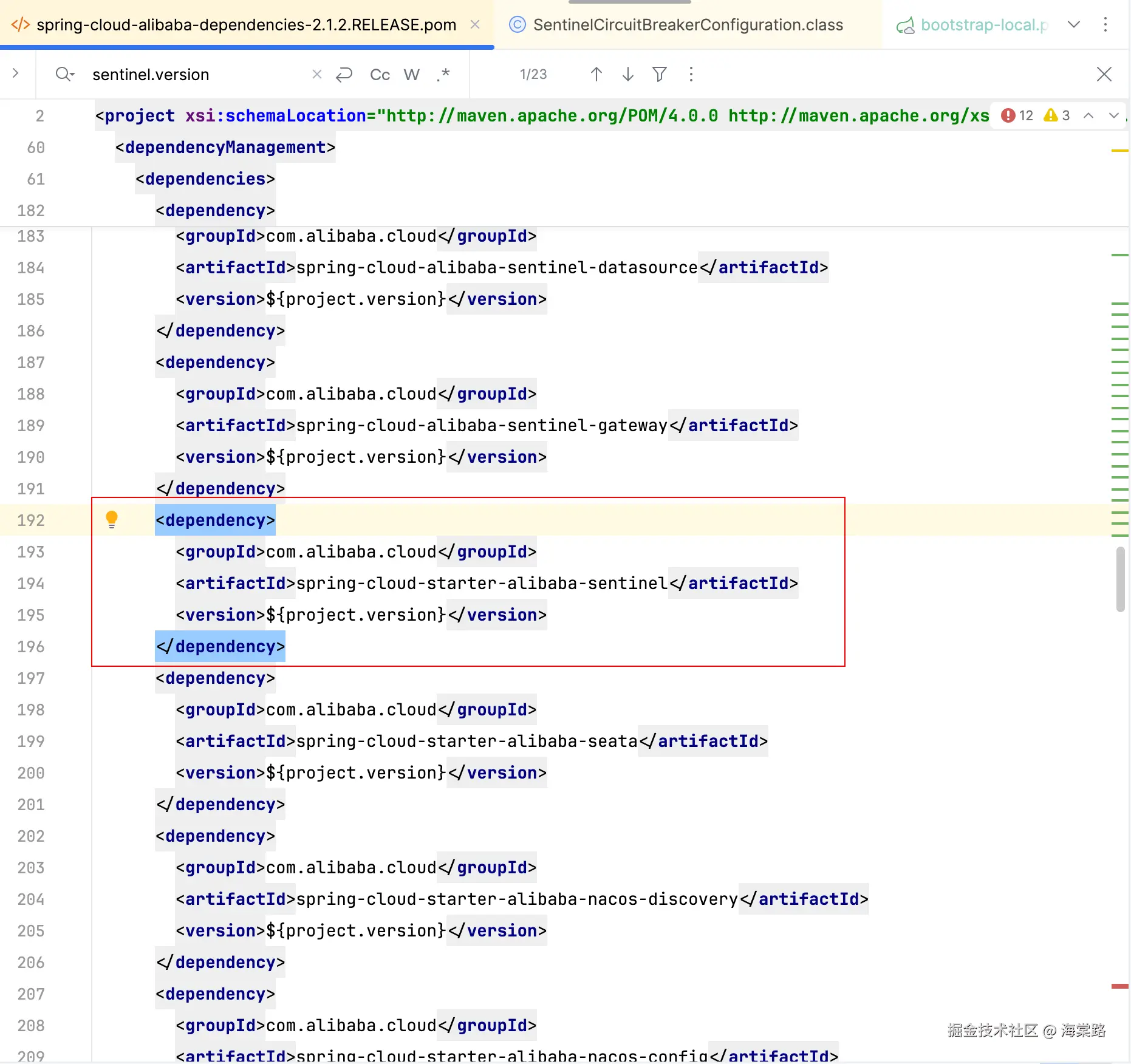Insert new line in search field
Screen dimensions: 1131x1064
(344, 74)
